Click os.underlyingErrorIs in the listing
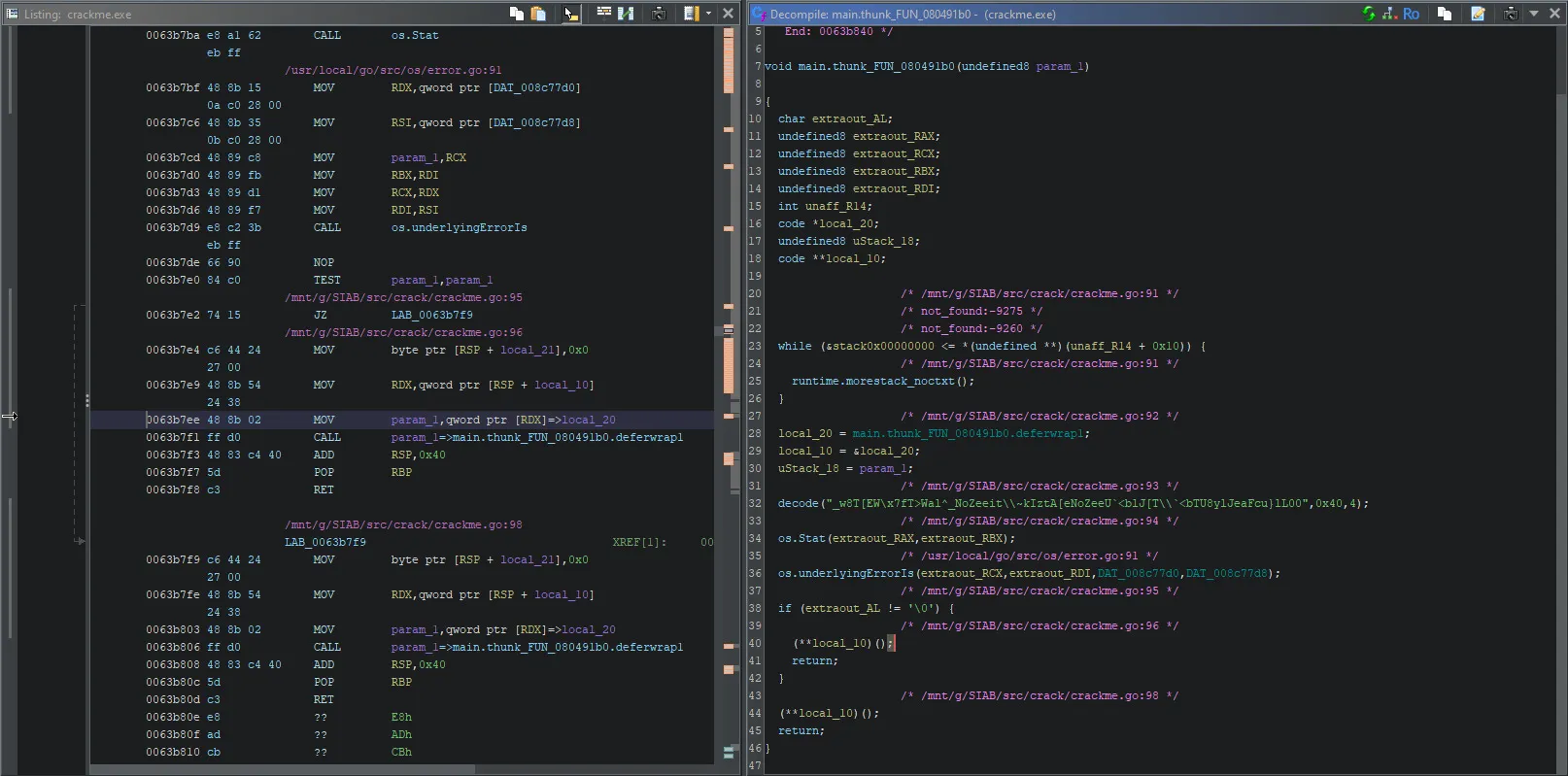This screenshot has width=1568, height=776. [x=459, y=227]
